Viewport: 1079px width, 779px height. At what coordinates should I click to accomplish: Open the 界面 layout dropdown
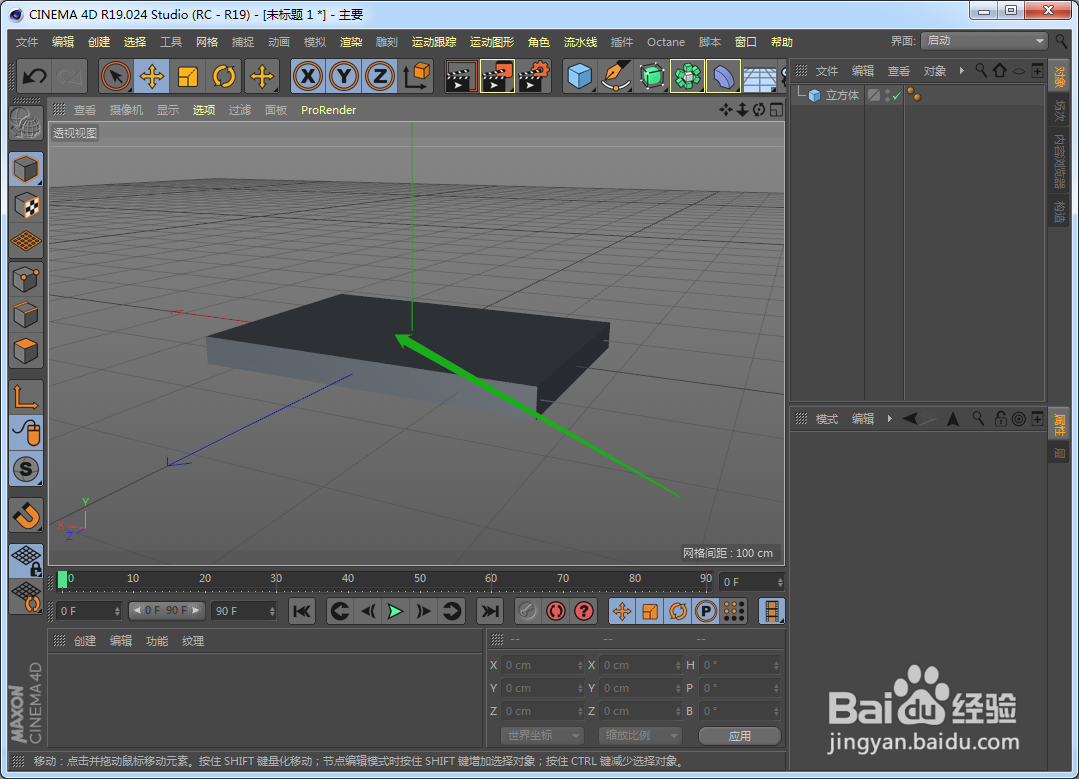985,41
